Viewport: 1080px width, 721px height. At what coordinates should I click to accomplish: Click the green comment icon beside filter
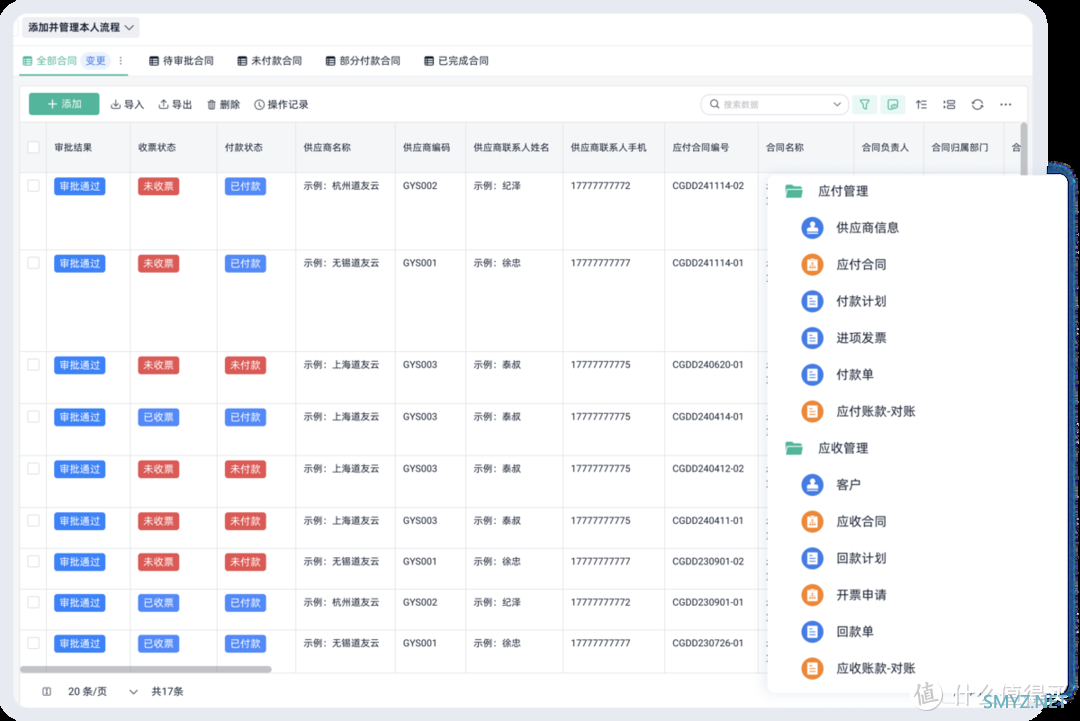[893, 105]
